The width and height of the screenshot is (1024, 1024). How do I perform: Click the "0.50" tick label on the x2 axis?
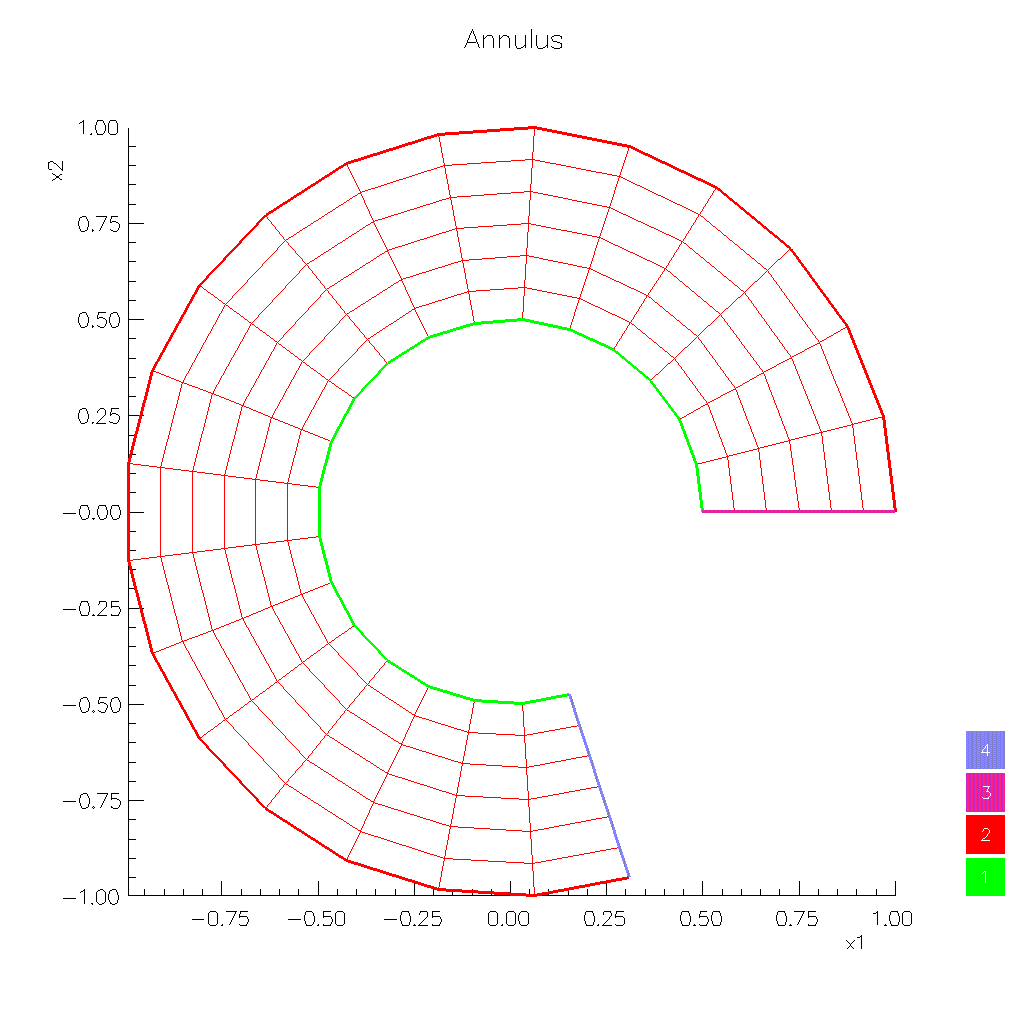coord(99,320)
